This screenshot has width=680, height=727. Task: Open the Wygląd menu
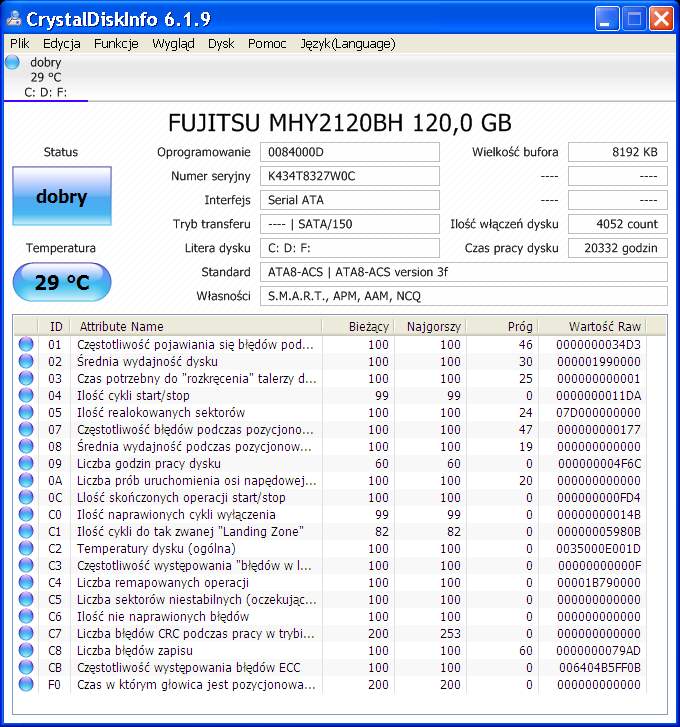click(x=173, y=44)
